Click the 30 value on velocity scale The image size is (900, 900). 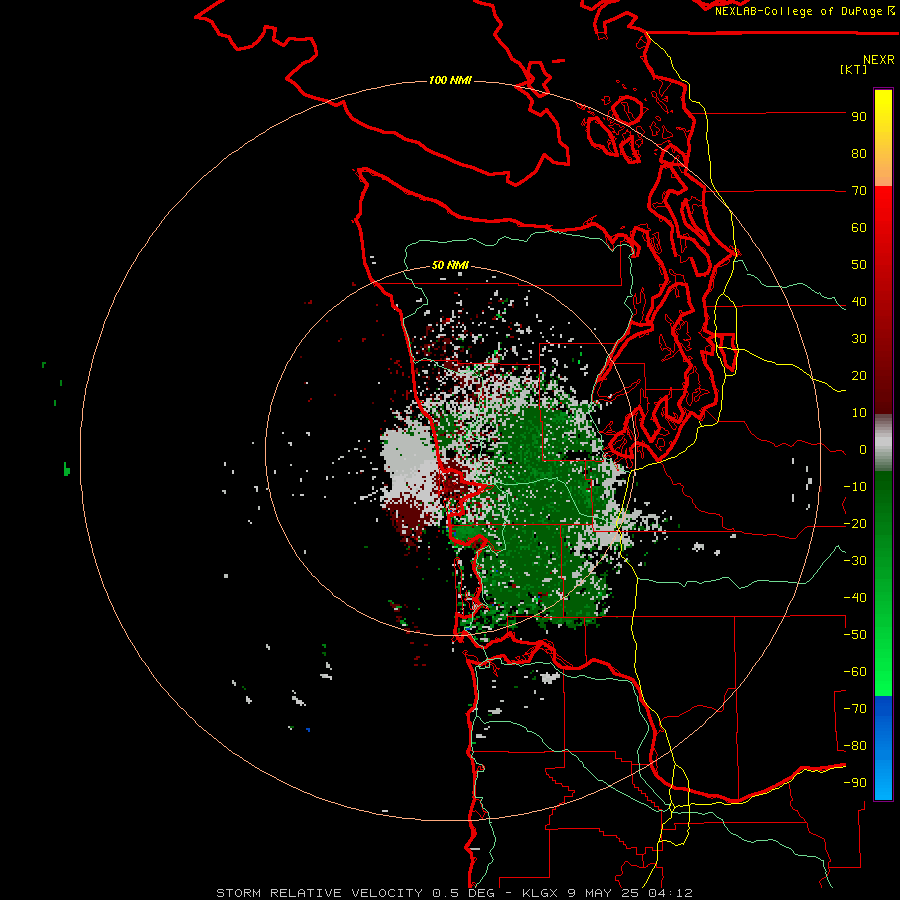tap(859, 339)
